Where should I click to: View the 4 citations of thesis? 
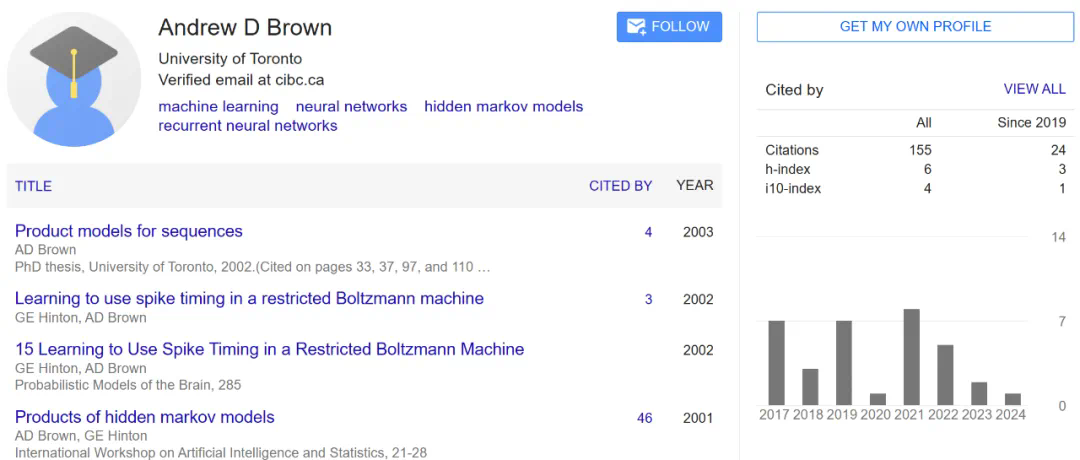(648, 232)
